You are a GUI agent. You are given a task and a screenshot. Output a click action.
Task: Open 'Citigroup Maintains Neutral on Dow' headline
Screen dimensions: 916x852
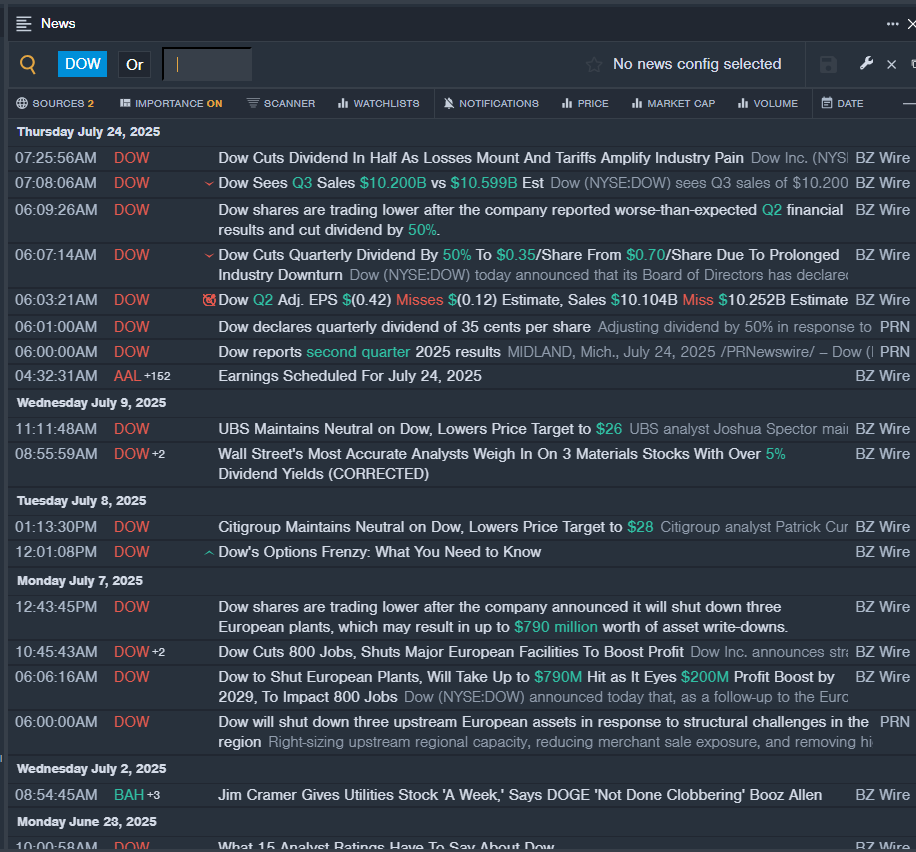[436, 527]
